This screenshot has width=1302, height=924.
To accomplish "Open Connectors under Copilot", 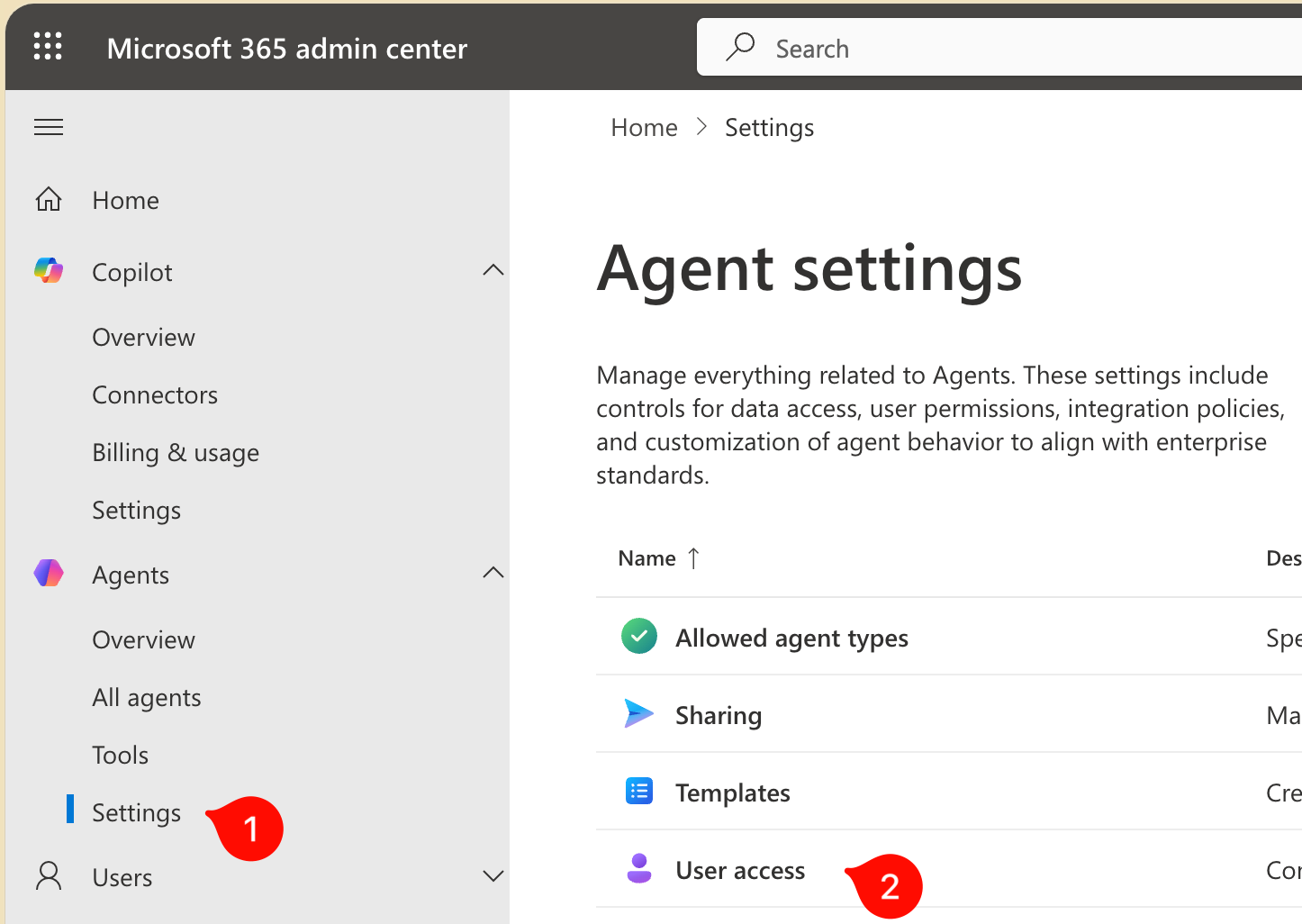I will click(155, 394).
